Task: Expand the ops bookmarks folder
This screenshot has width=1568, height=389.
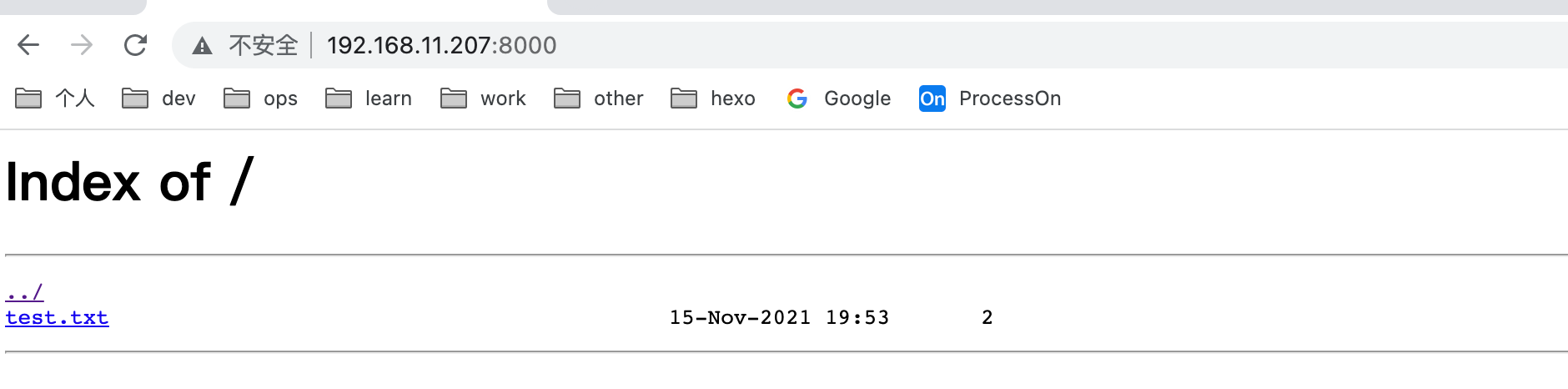Action: coord(260,99)
